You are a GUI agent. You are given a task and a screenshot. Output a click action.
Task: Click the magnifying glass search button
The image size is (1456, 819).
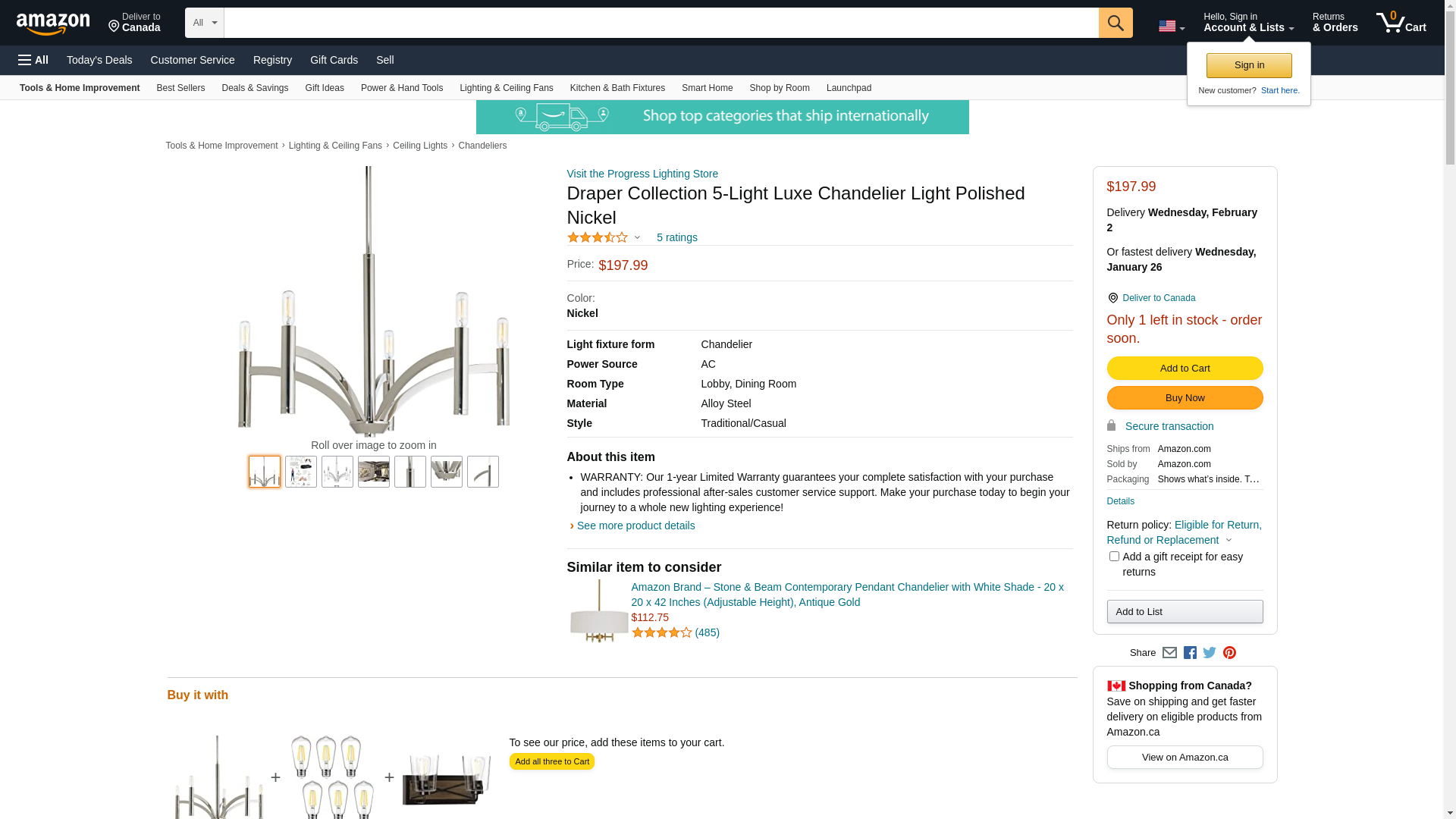[1115, 23]
